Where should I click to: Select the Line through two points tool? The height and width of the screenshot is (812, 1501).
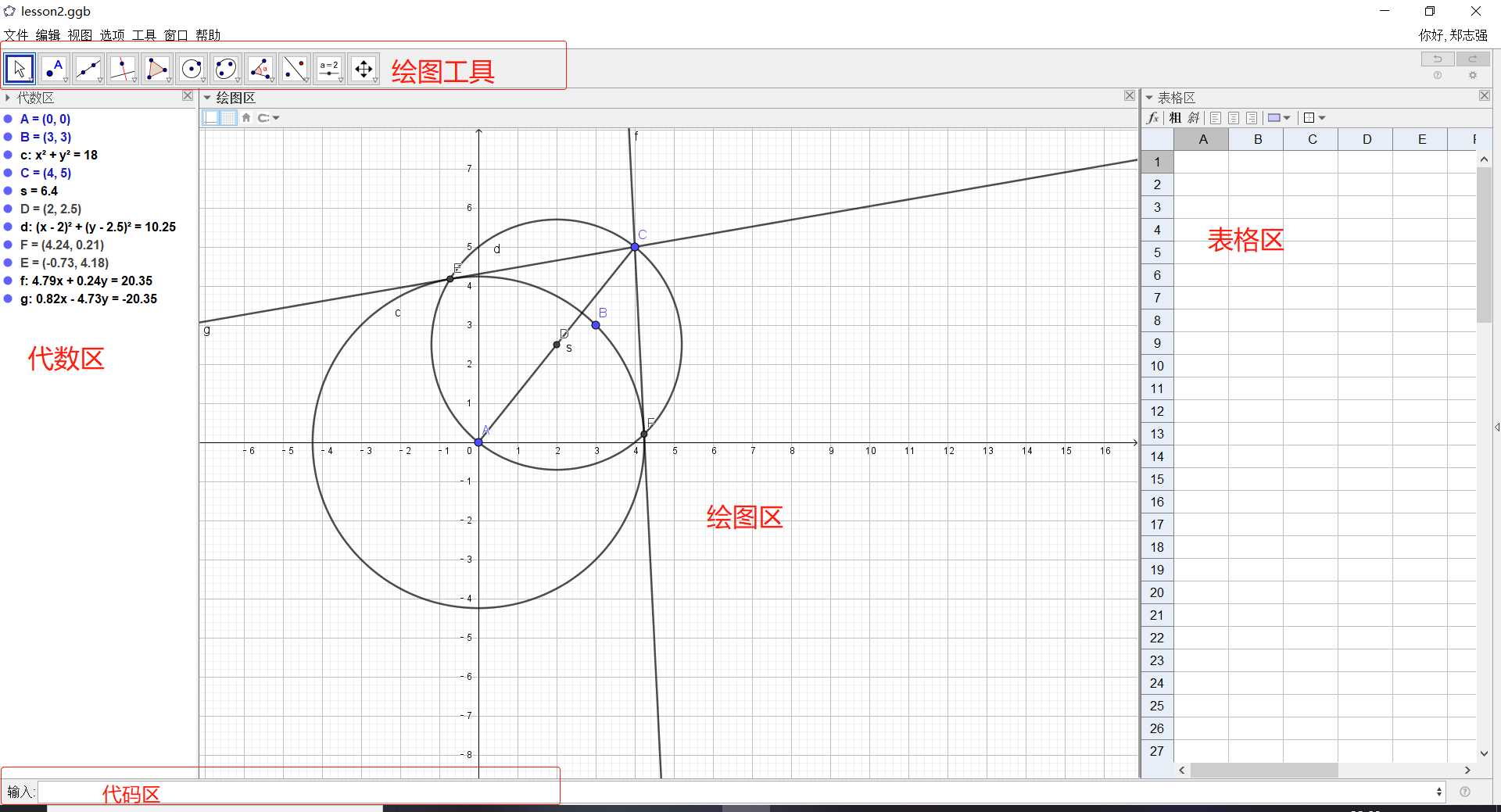point(88,69)
